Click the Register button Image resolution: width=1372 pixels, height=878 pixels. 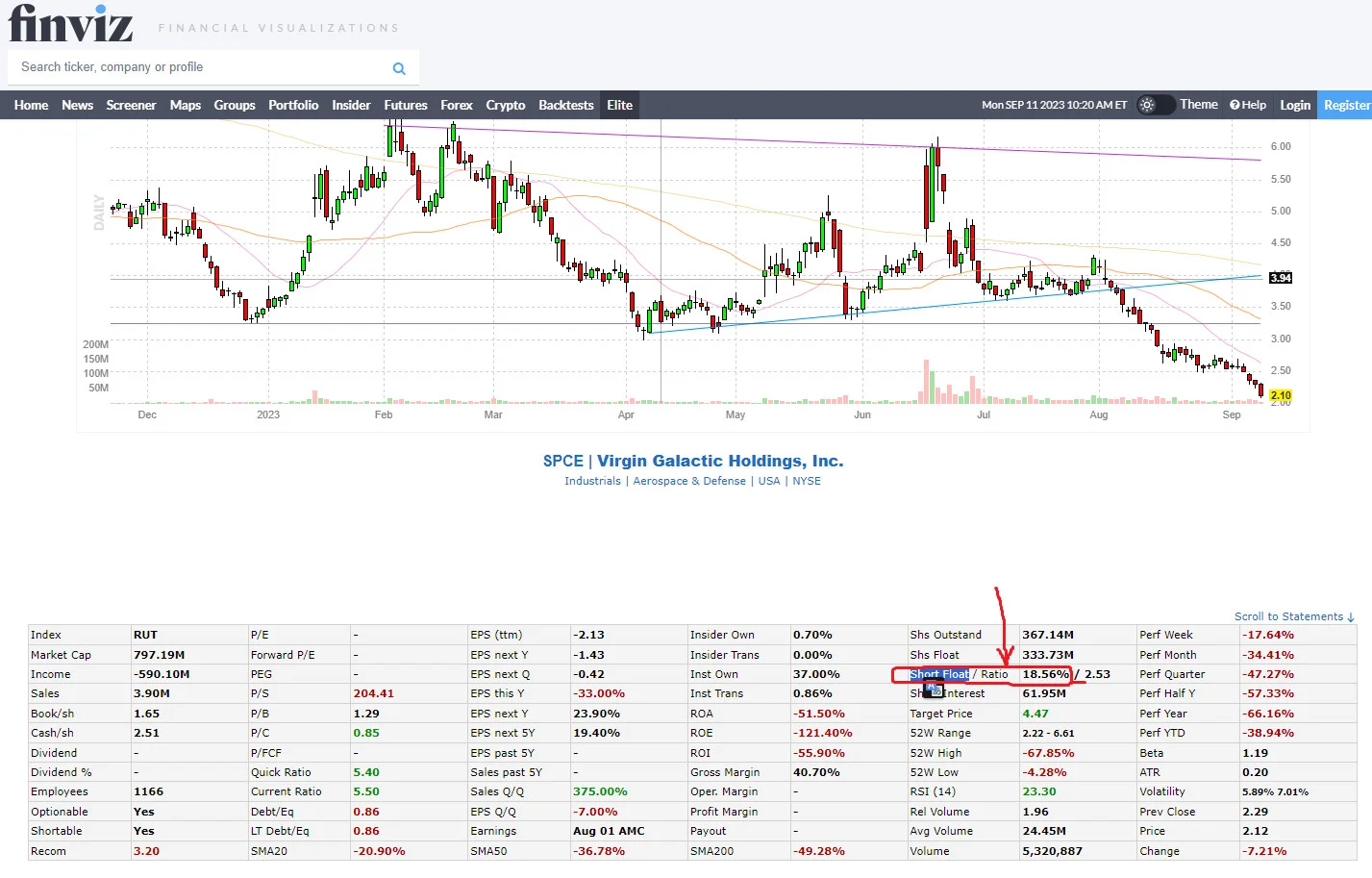click(x=1346, y=105)
